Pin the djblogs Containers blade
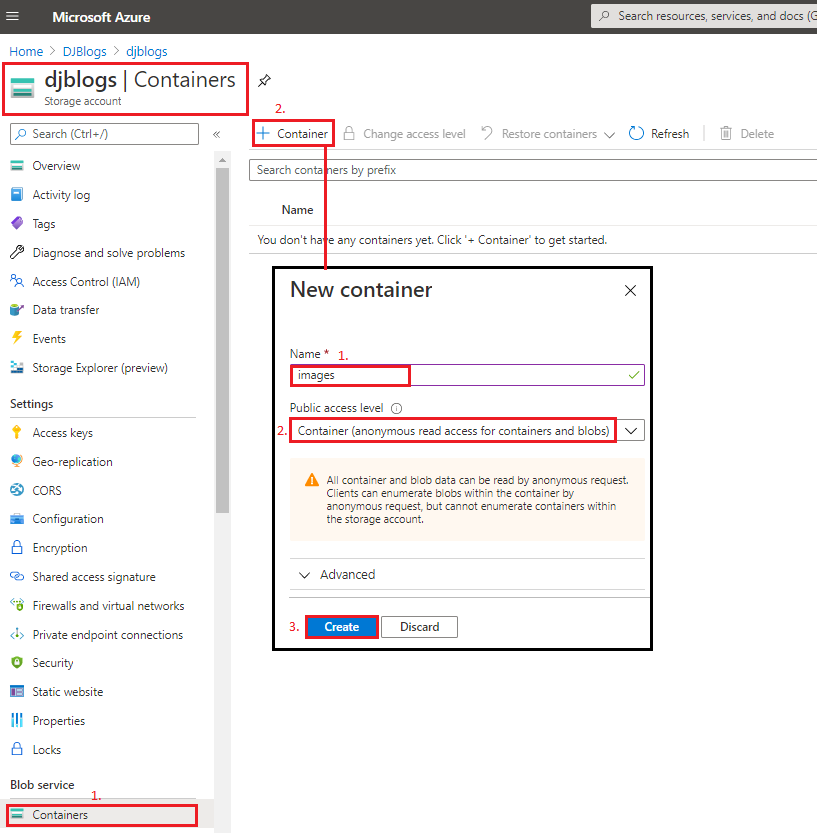The width and height of the screenshot is (817, 833). pyautogui.click(x=264, y=81)
